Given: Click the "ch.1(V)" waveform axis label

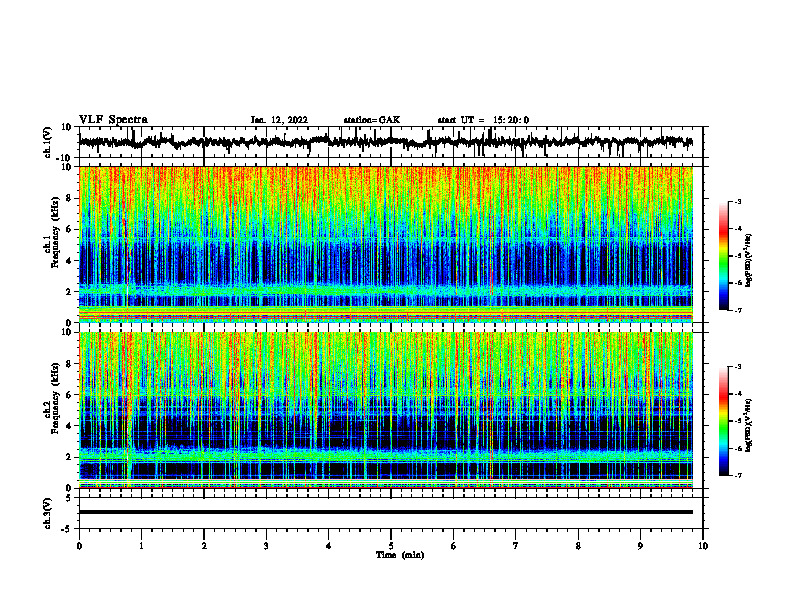Looking at the screenshot, I should tap(48, 142).
